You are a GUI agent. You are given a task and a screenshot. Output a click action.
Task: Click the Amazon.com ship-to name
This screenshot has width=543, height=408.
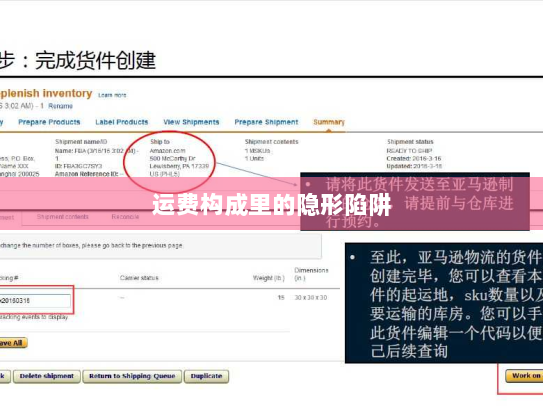(x=168, y=151)
